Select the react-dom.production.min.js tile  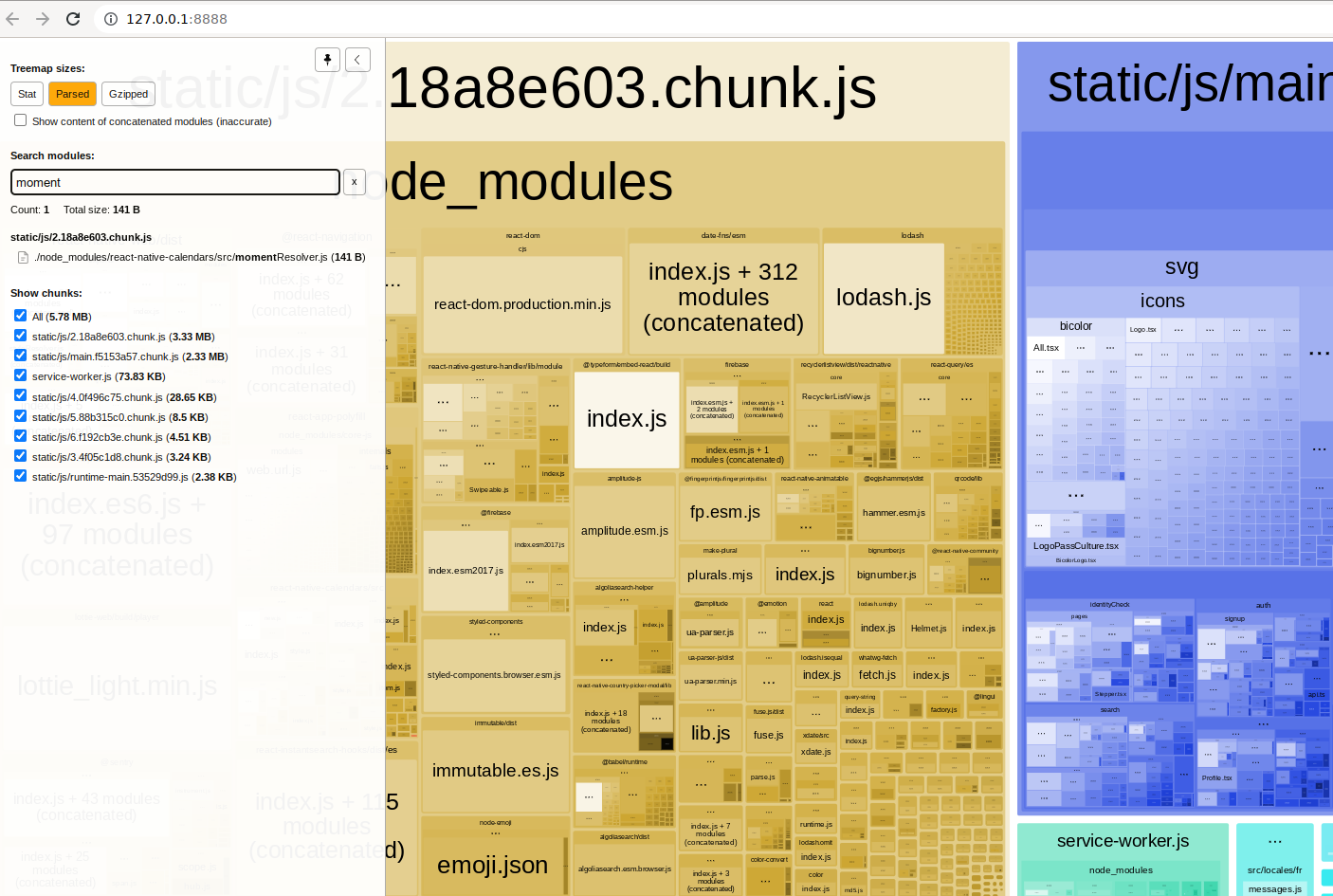click(522, 303)
